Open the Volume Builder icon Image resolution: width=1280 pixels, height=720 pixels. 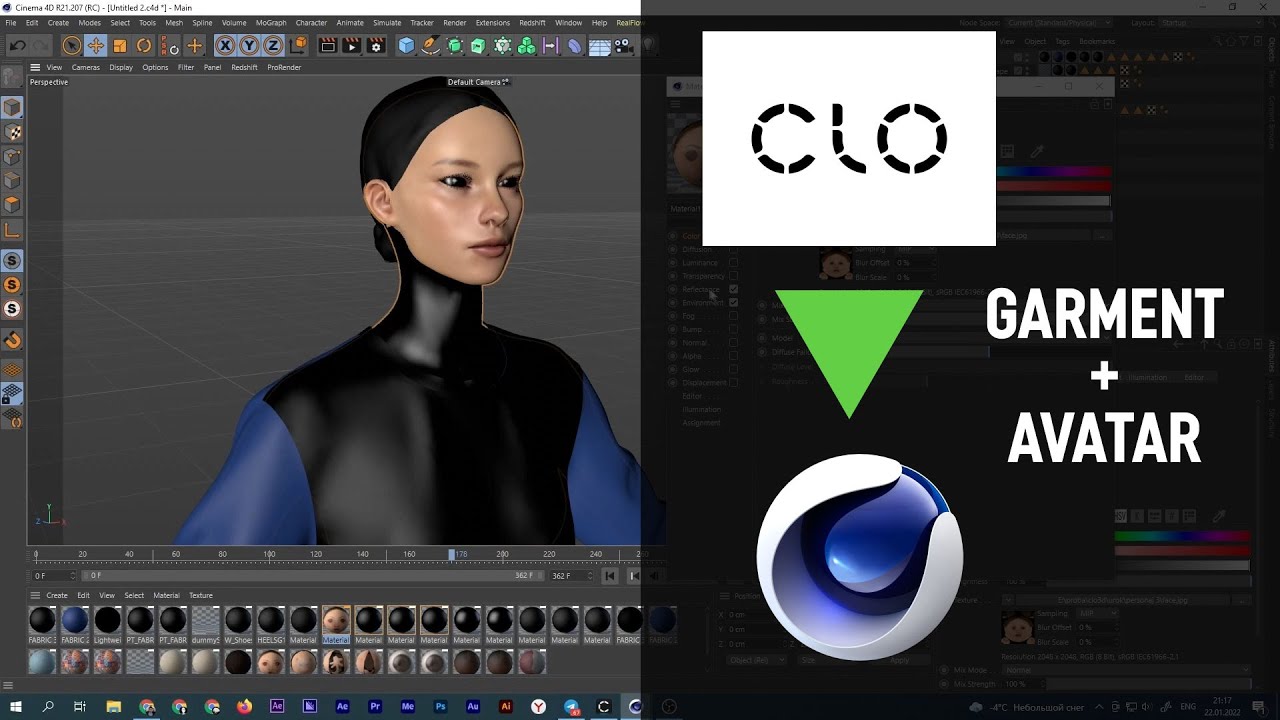point(526,45)
